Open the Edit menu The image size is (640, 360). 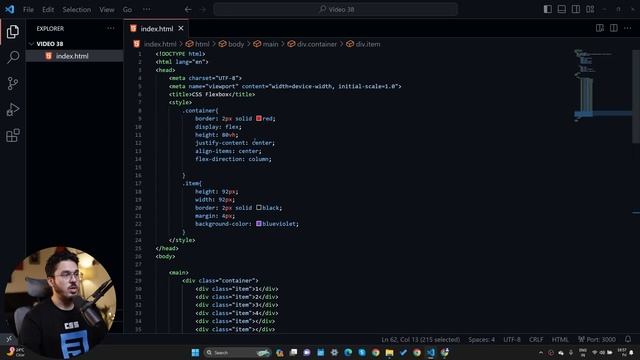[x=48, y=9]
